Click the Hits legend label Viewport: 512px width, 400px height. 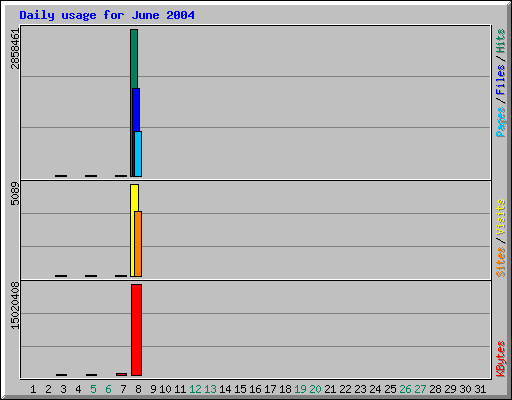click(x=500, y=41)
